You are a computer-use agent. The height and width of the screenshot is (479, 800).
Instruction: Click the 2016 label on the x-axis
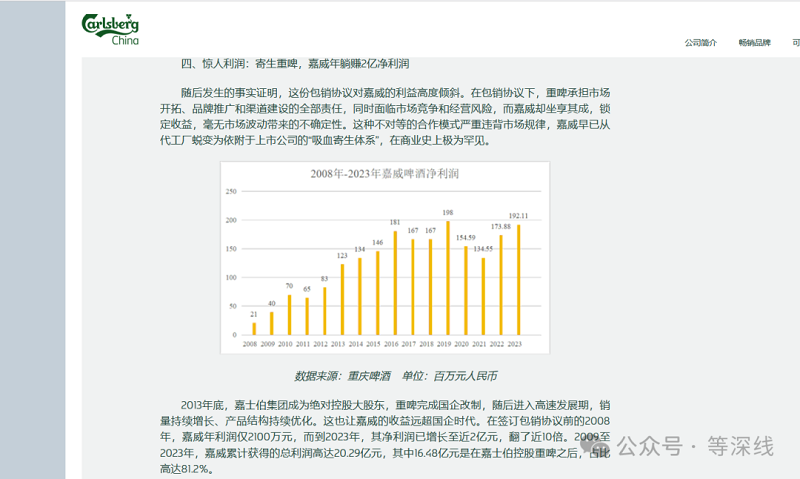point(391,344)
